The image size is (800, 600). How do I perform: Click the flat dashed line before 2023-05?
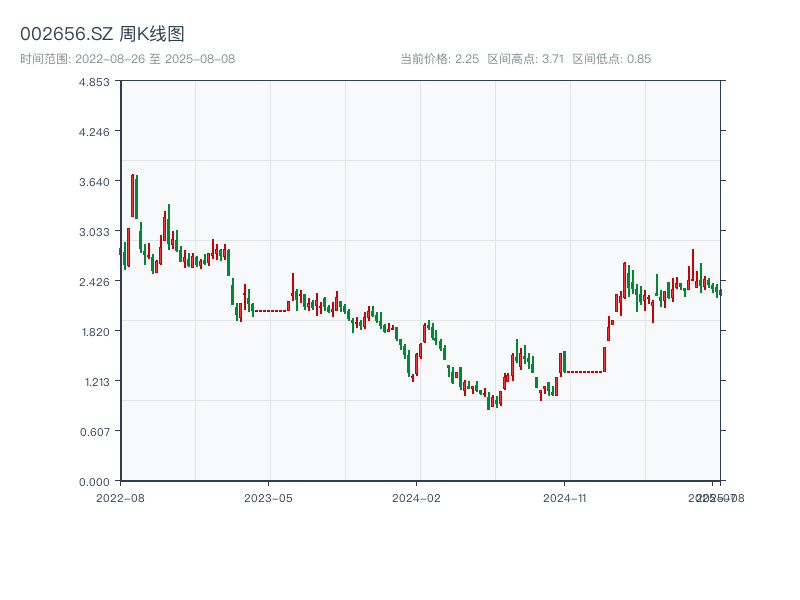(x=270, y=311)
